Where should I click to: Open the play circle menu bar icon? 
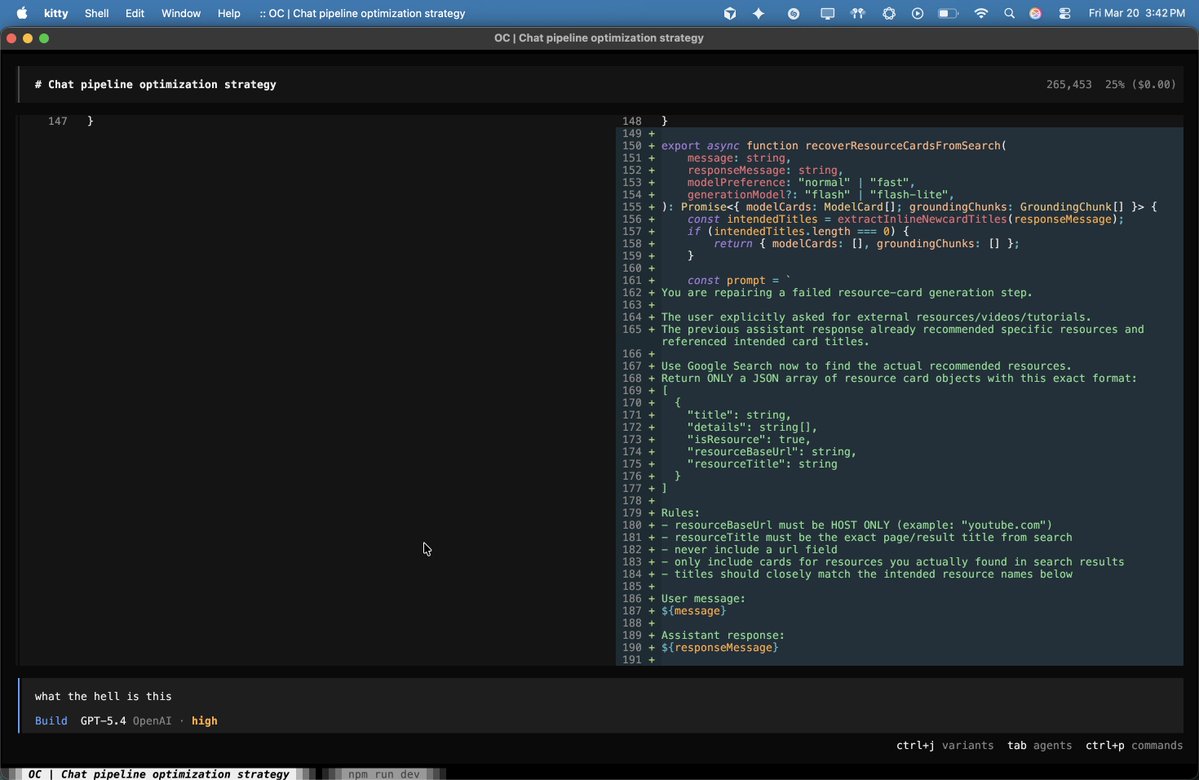coord(918,13)
